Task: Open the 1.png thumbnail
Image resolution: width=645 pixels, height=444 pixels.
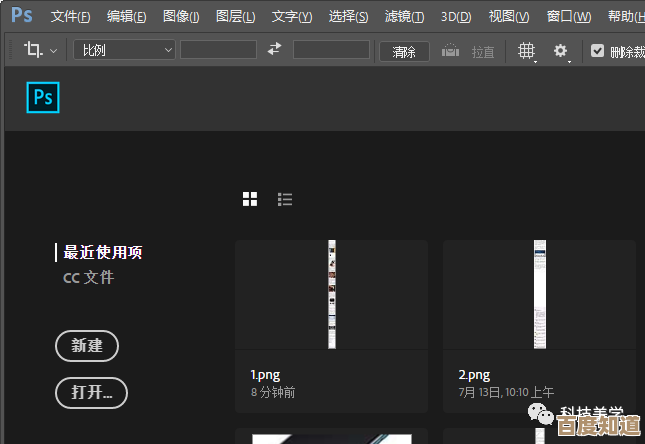Action: (x=332, y=295)
